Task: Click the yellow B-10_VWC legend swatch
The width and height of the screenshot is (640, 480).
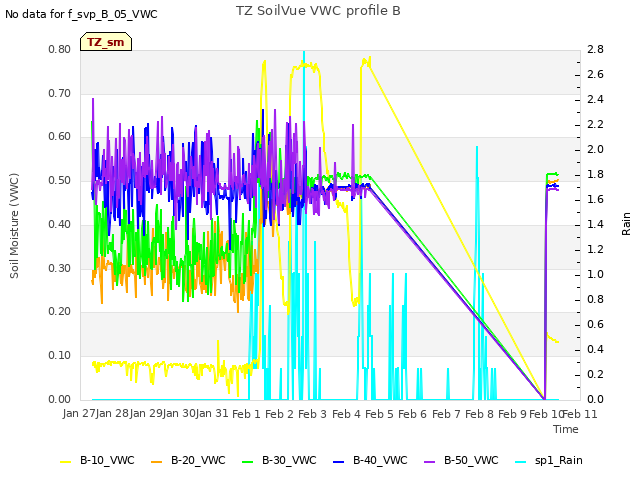Action: click(x=65, y=461)
